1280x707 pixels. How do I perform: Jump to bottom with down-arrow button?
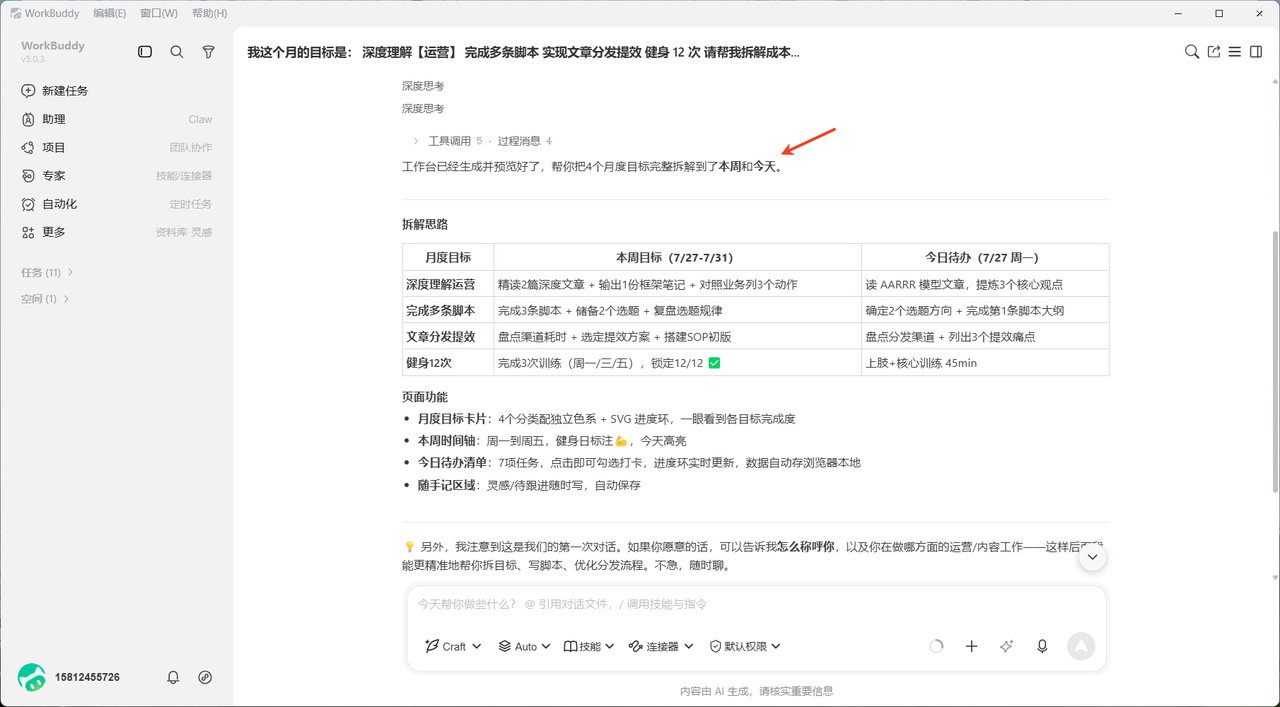pos(1092,556)
